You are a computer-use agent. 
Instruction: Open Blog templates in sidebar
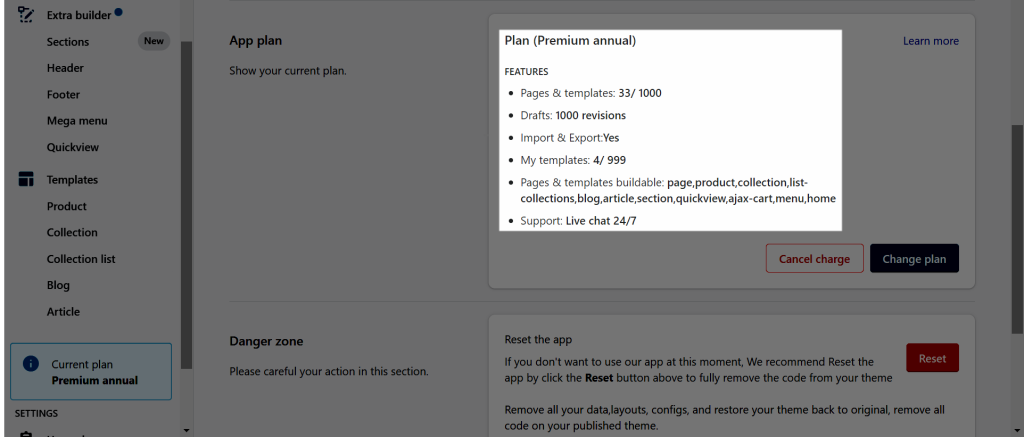point(58,285)
